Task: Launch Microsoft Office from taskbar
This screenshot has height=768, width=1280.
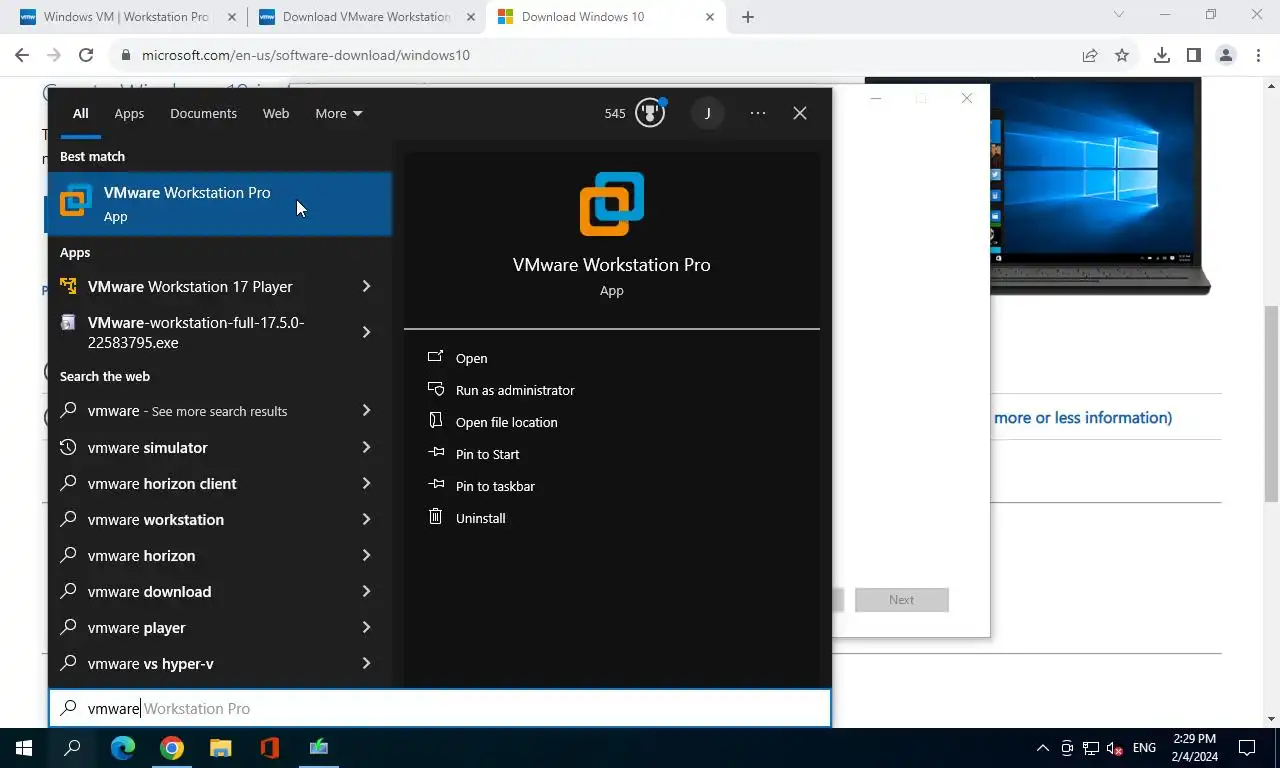Action: click(x=269, y=748)
